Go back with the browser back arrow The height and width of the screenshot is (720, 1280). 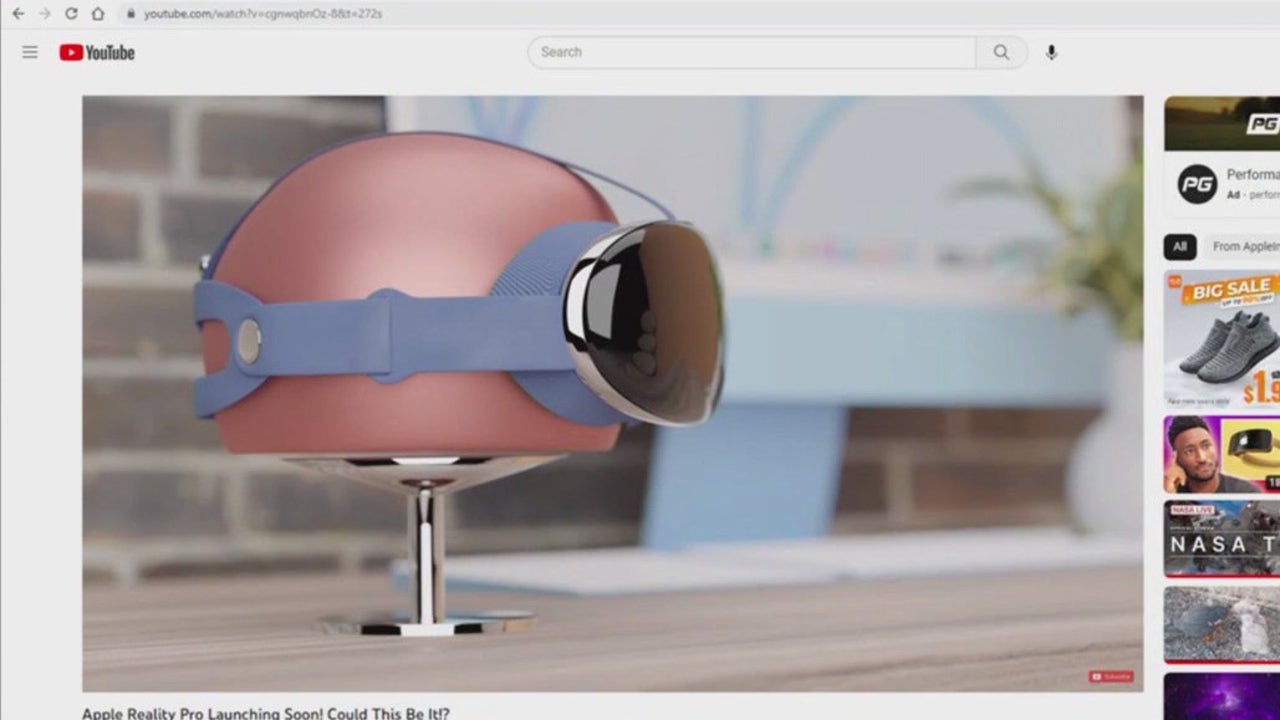[x=17, y=14]
